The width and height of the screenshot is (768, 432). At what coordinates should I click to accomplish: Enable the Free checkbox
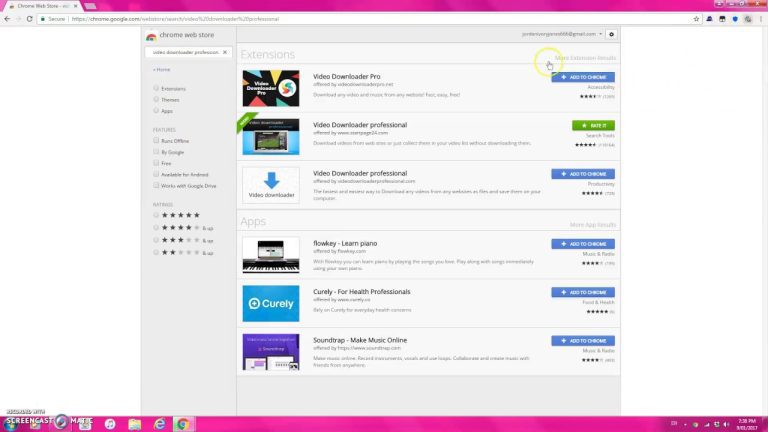pos(156,163)
